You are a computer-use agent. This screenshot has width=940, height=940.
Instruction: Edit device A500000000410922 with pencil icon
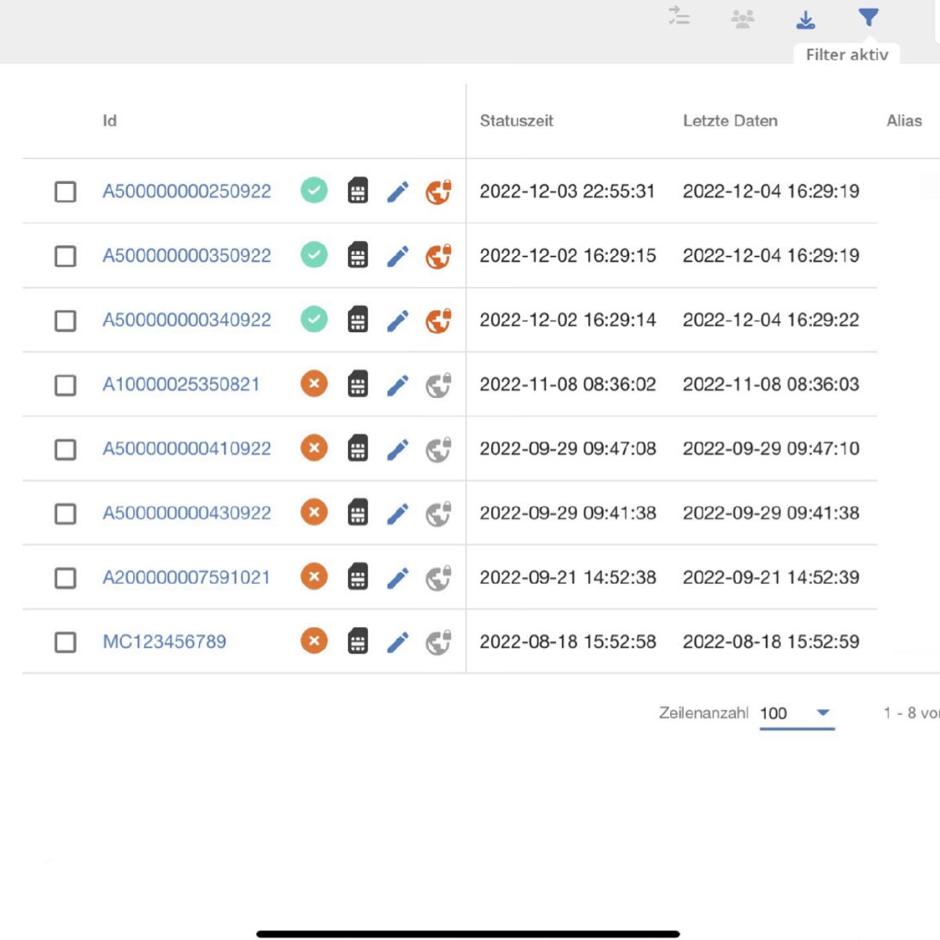pos(397,449)
